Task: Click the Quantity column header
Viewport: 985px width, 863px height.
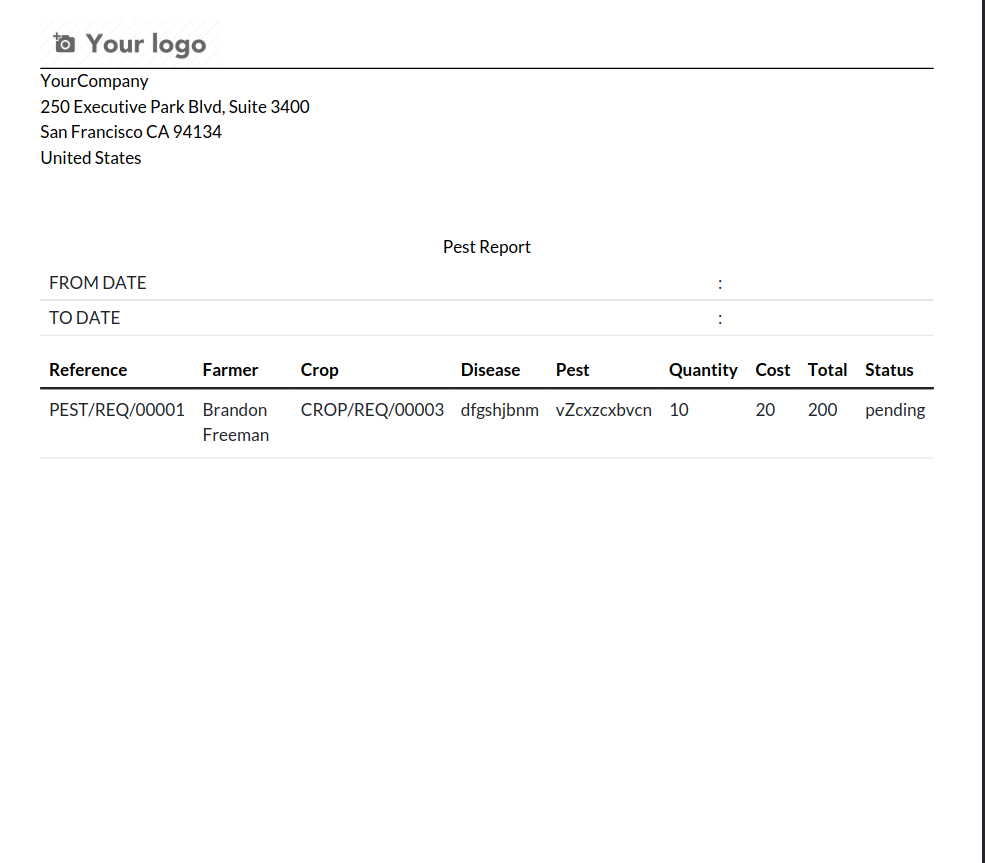Action: click(703, 370)
